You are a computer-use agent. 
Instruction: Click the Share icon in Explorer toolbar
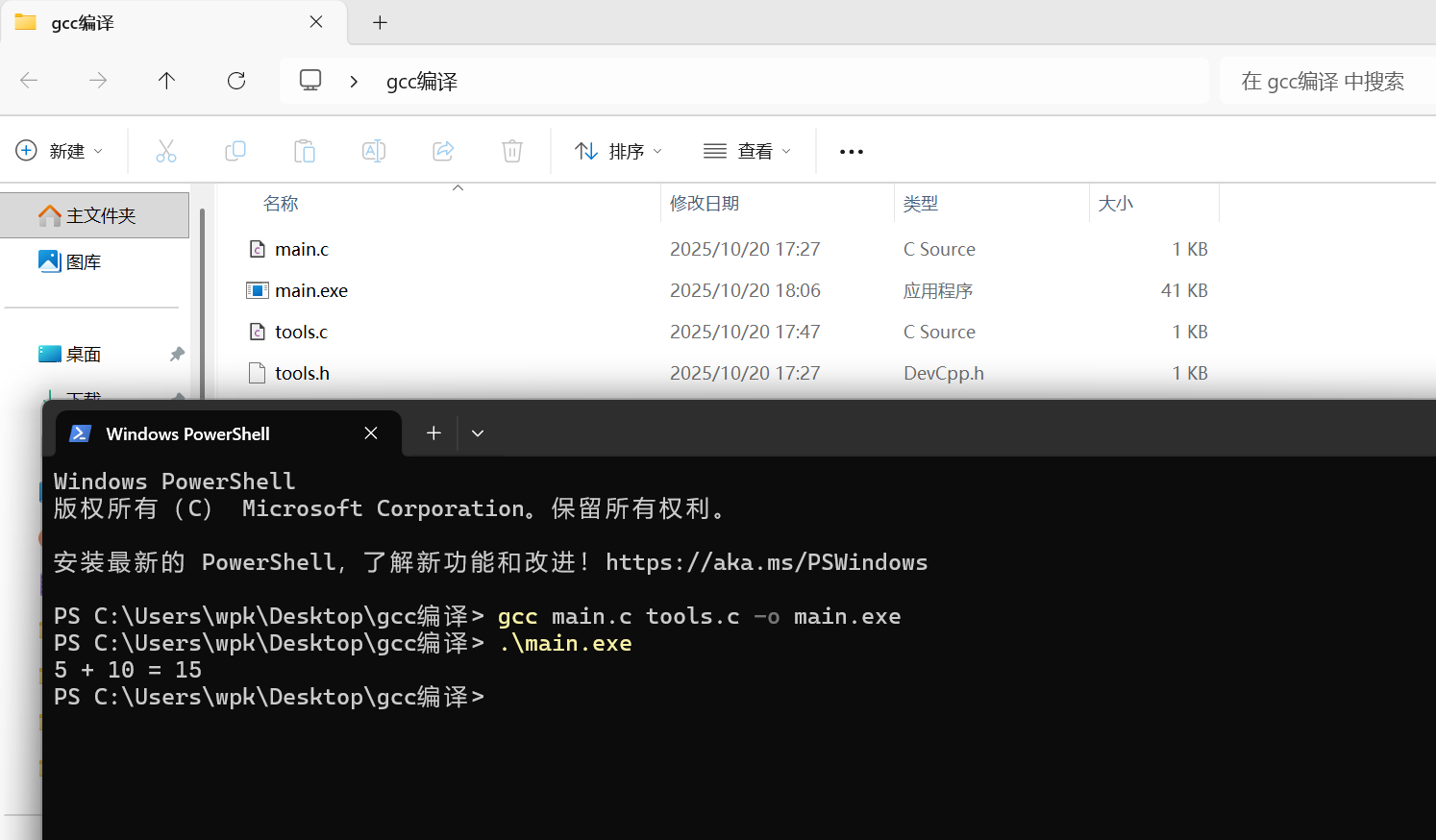click(443, 151)
